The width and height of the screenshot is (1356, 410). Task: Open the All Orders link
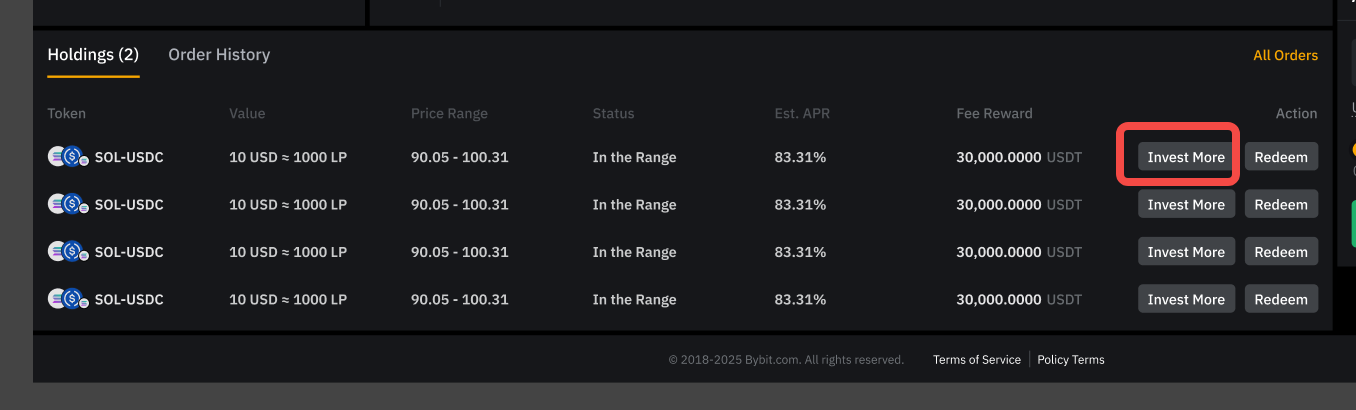[1285, 55]
